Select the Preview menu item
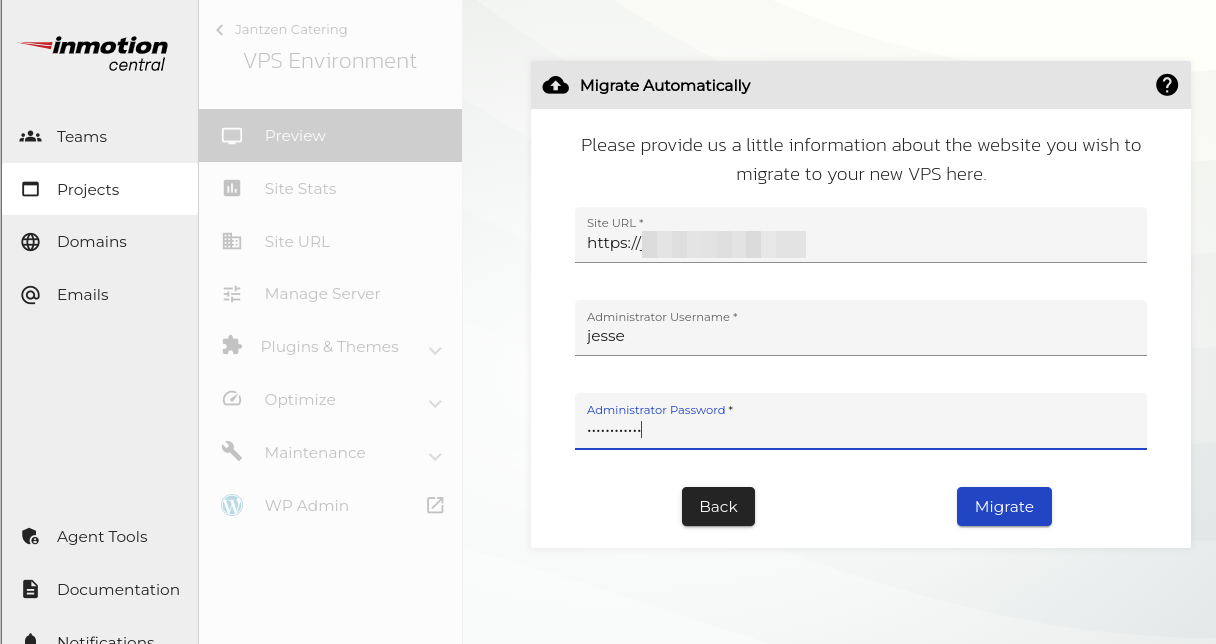This screenshot has height=644, width=1216. point(295,136)
